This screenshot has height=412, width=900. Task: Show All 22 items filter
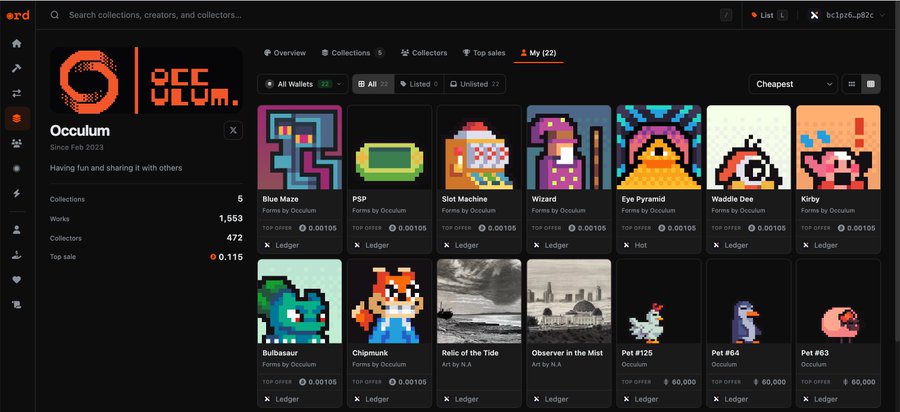point(373,84)
